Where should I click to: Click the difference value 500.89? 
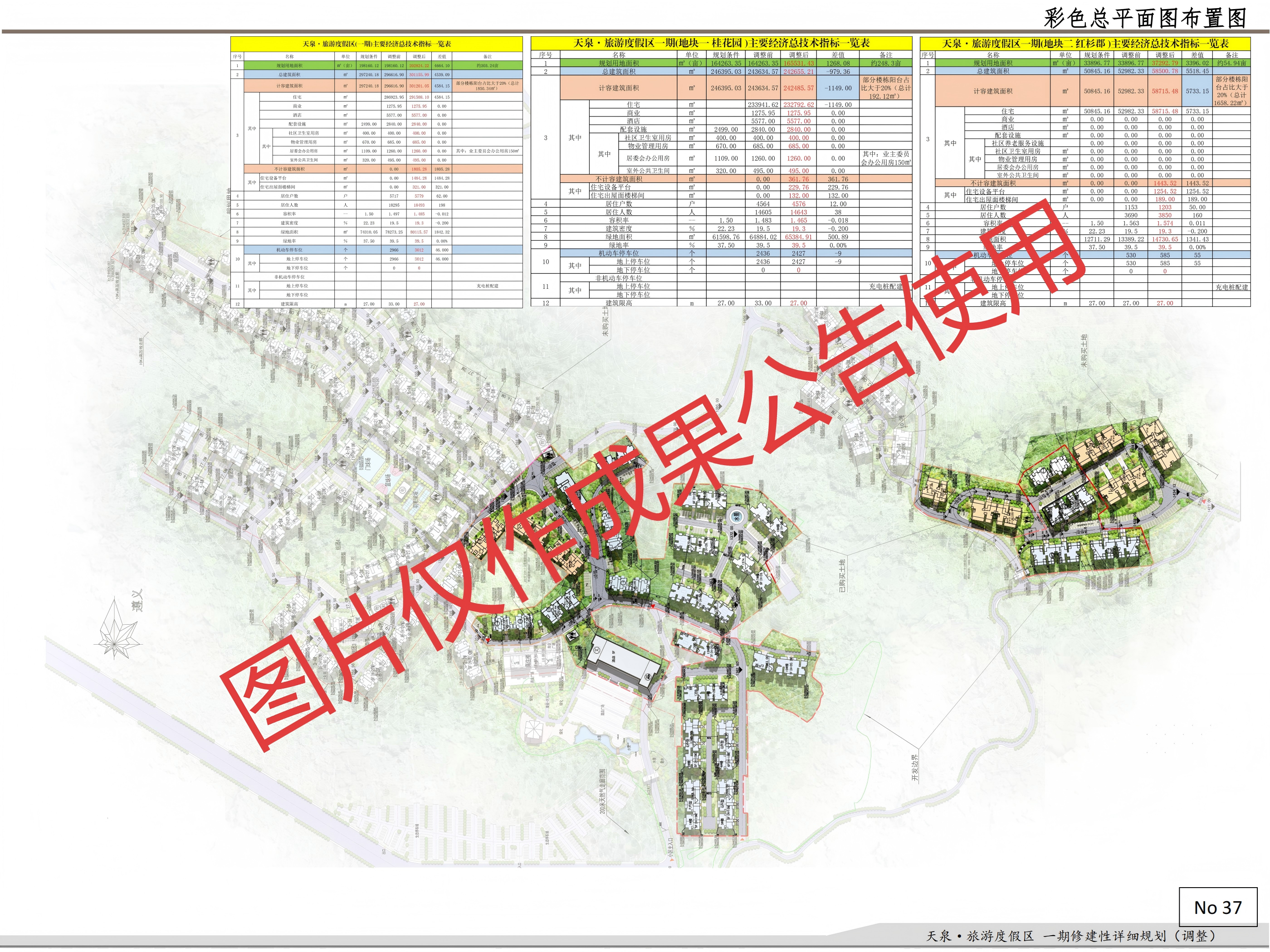(838, 237)
